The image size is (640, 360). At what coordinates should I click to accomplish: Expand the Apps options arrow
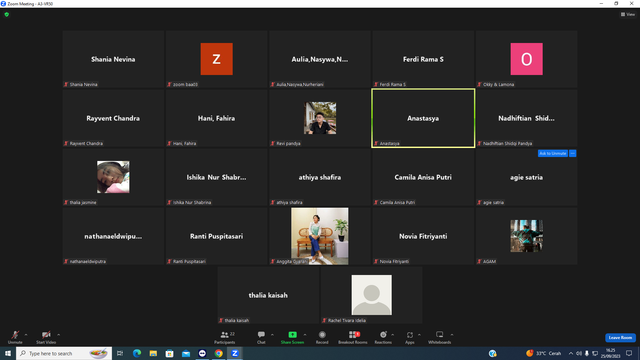click(419, 335)
